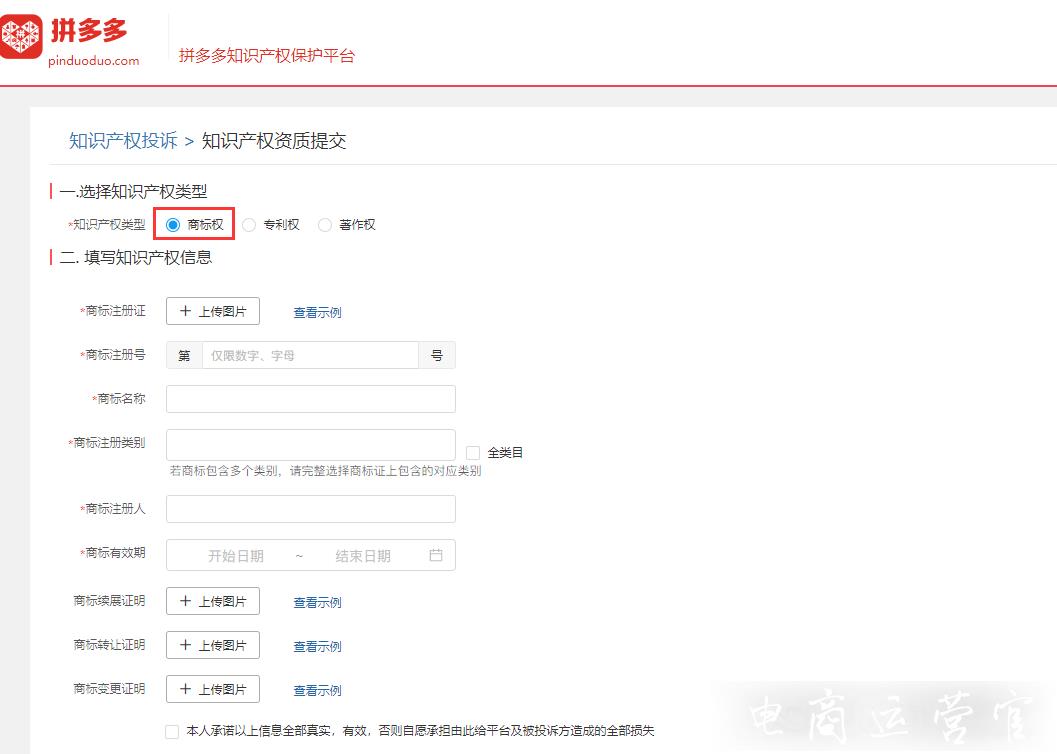Upload image for 商标注册证
Image resolution: width=1057 pixels, height=754 pixels.
pos(213,311)
